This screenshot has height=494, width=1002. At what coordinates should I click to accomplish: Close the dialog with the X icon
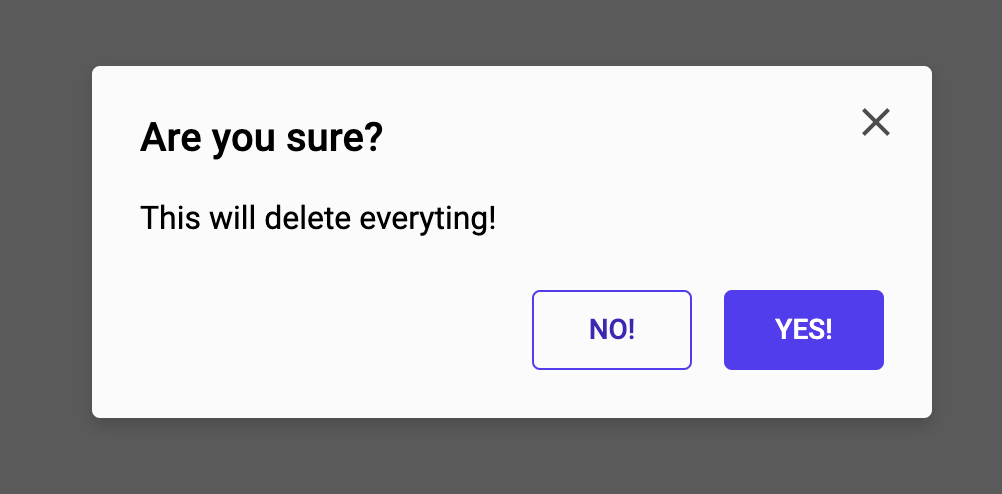(875, 122)
